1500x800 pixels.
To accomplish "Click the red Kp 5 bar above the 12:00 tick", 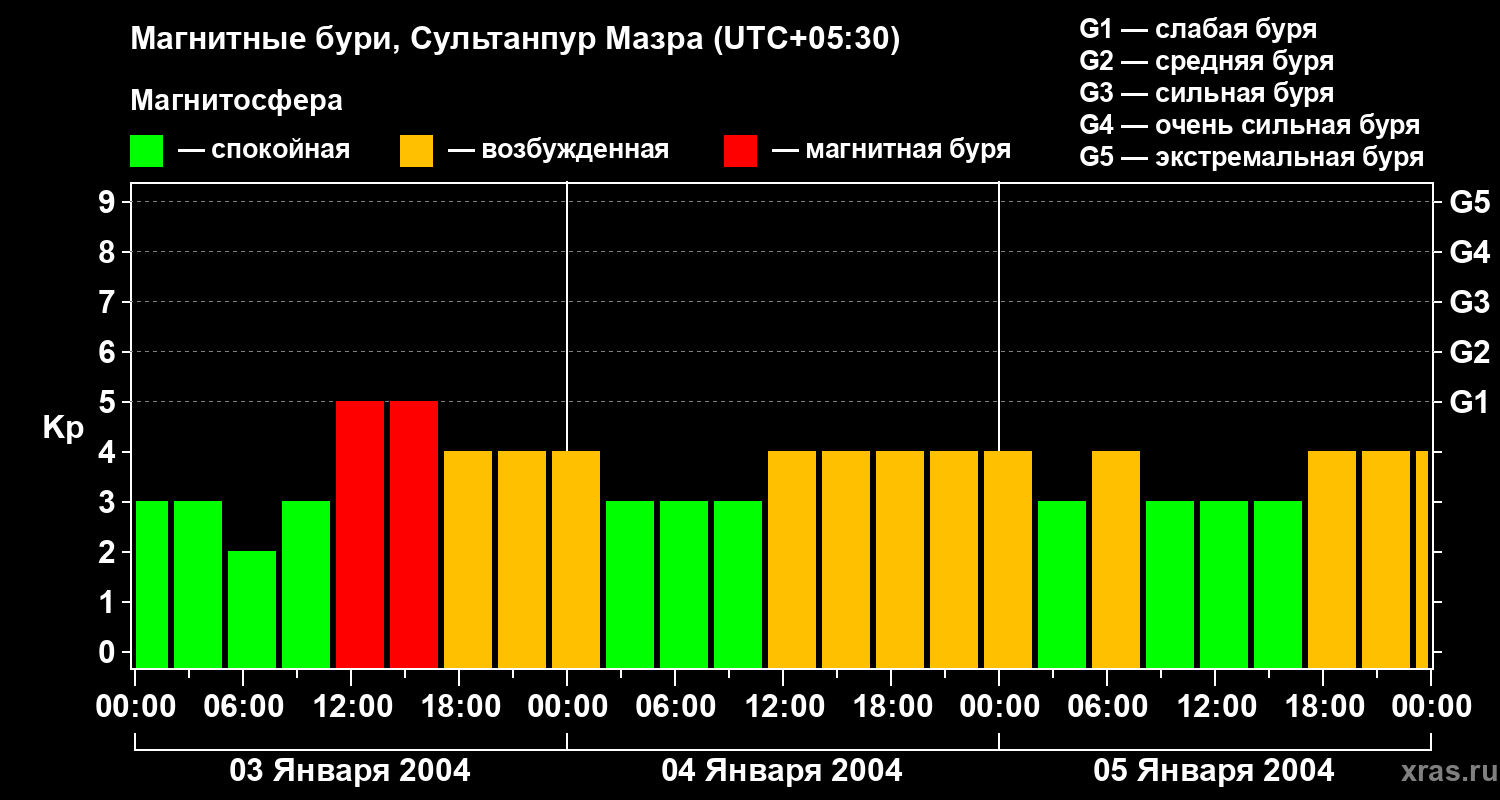I will tap(360, 534).
